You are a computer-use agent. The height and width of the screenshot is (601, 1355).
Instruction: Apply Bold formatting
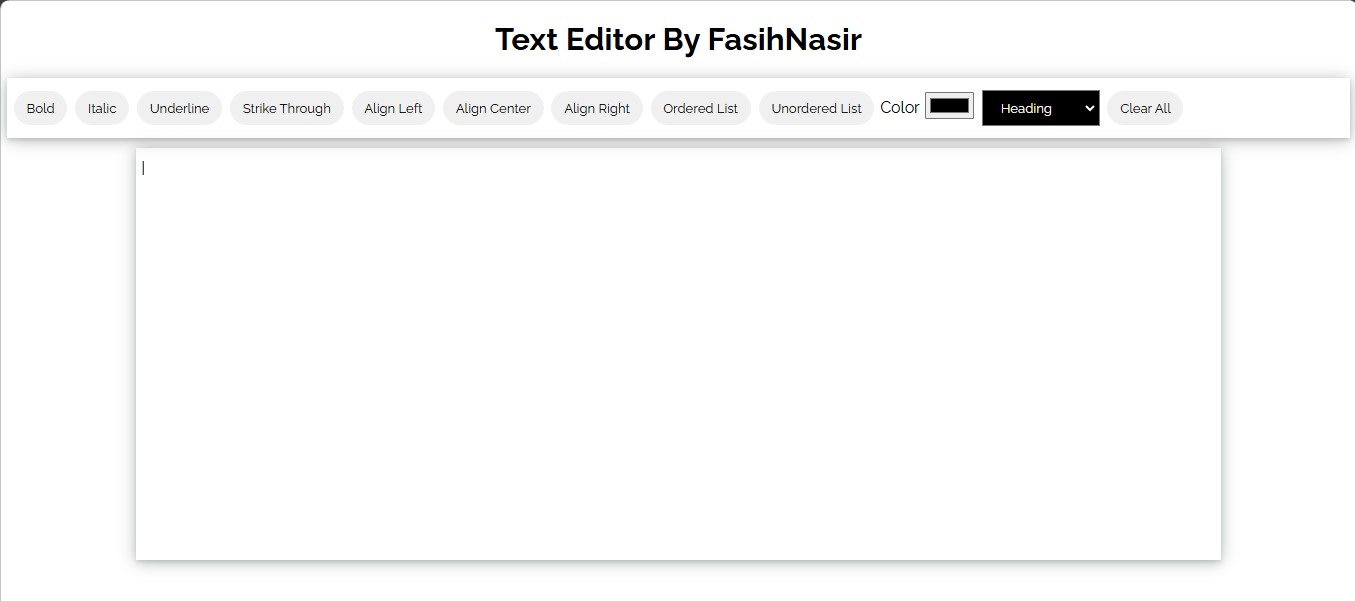tap(40, 108)
